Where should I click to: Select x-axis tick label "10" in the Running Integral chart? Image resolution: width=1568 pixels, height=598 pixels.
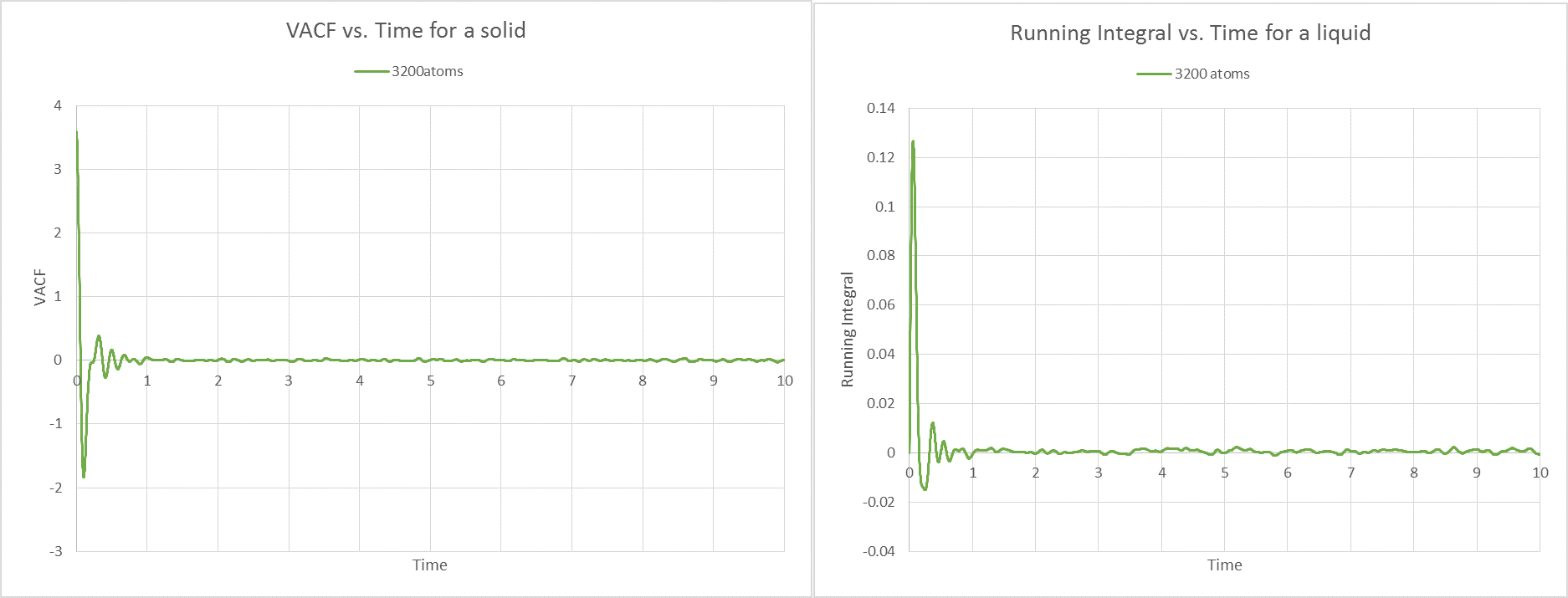pyautogui.click(x=1540, y=473)
